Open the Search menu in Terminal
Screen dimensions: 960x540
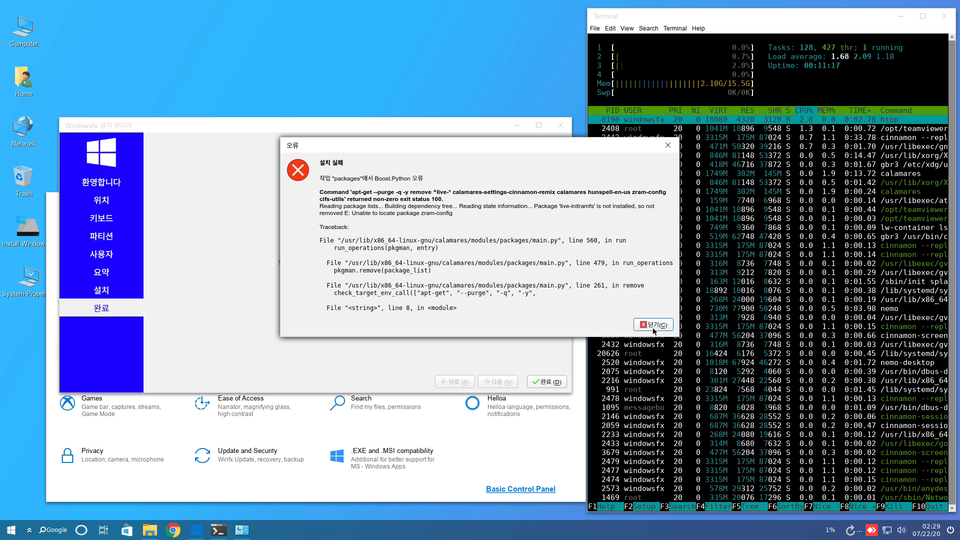tap(648, 28)
